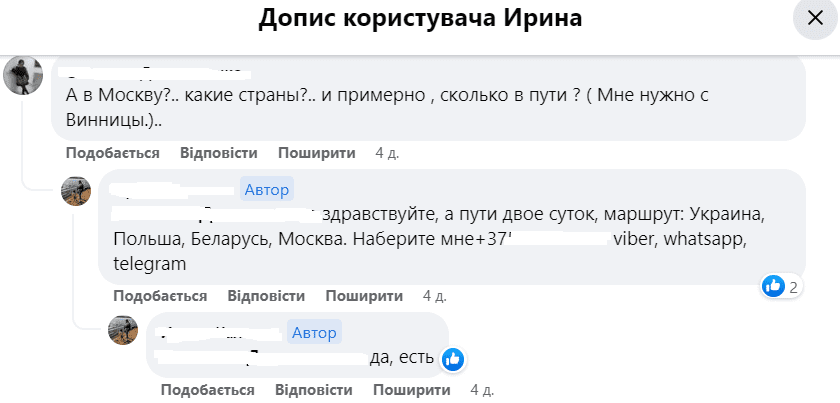This screenshot has width=840, height=403.
Task: Click the "Автор" badge above "да, есть"
Action: click(314, 332)
